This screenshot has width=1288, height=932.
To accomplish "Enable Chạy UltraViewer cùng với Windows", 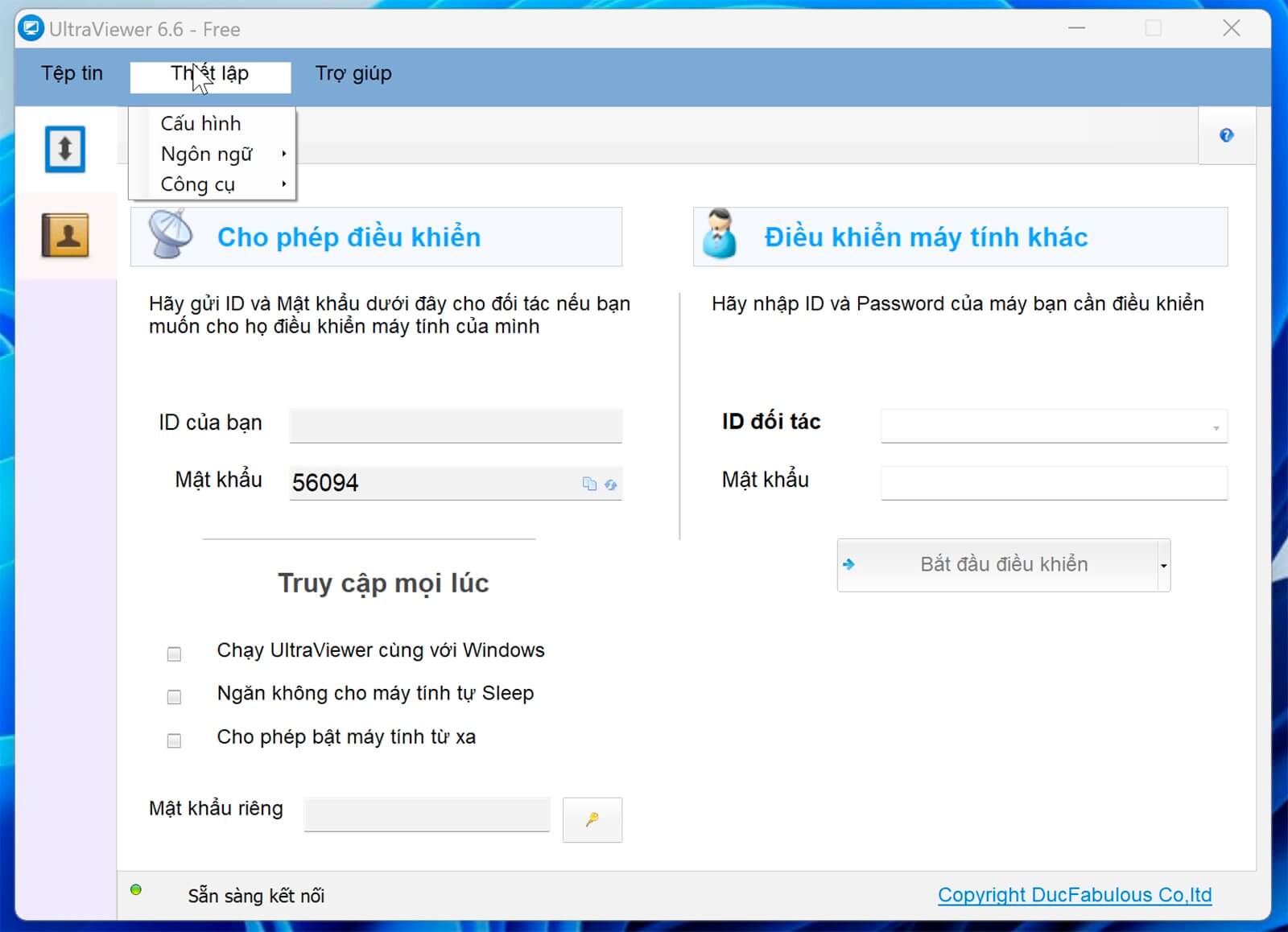I will click(174, 654).
